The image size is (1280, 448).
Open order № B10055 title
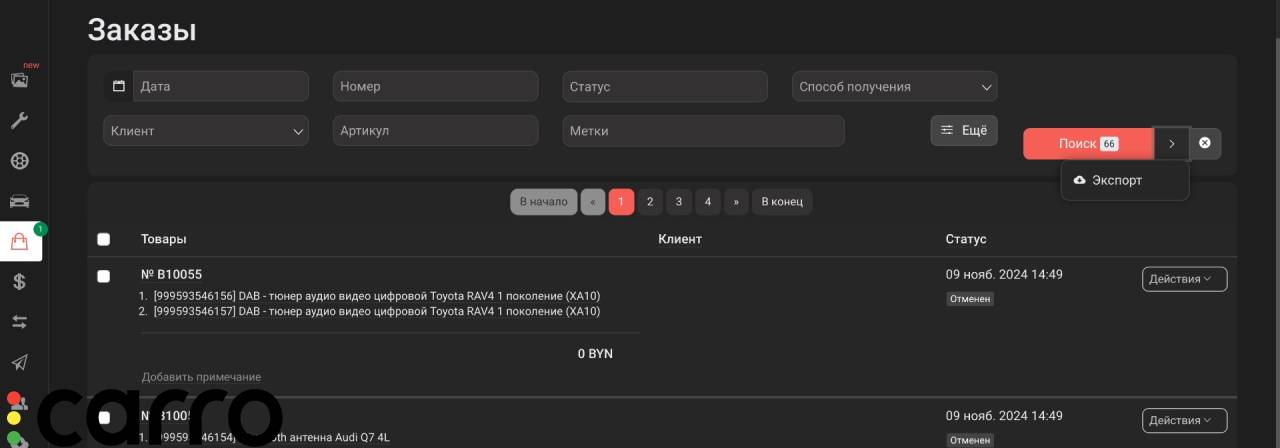171,274
